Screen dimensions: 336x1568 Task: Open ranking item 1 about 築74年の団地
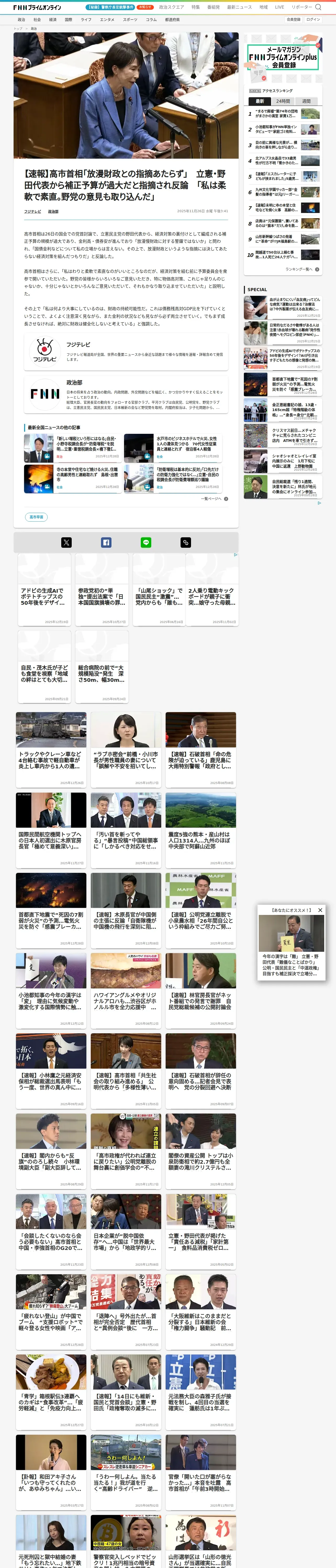[x=283, y=114]
